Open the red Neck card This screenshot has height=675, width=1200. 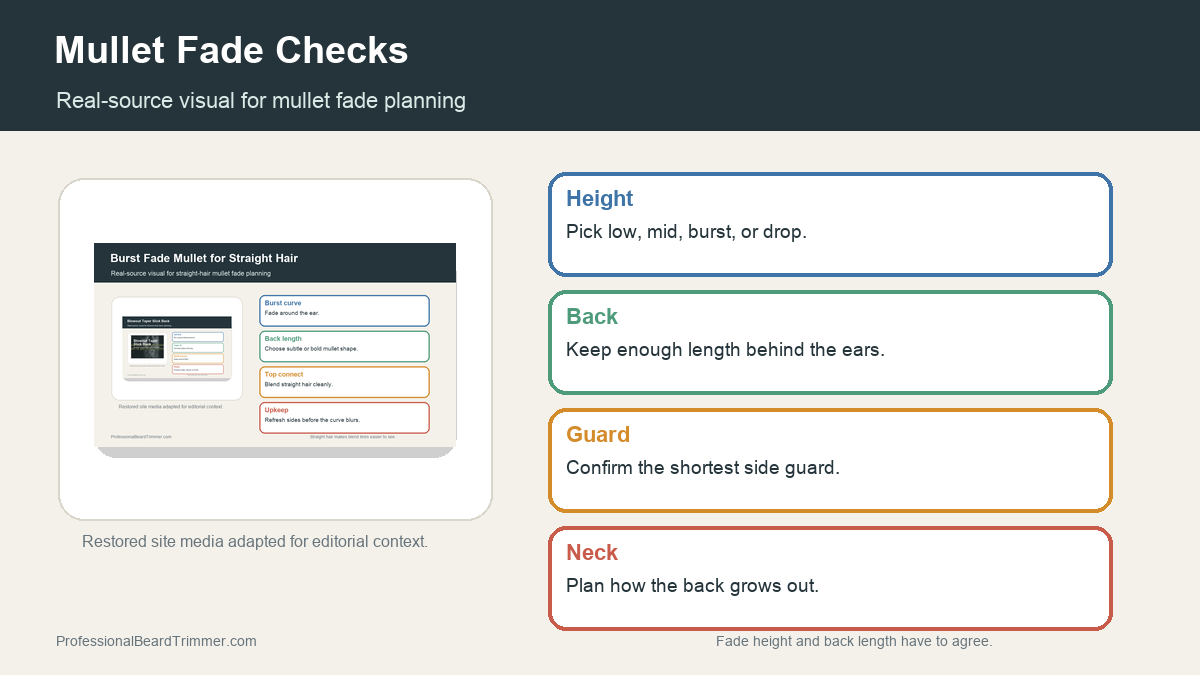830,578
